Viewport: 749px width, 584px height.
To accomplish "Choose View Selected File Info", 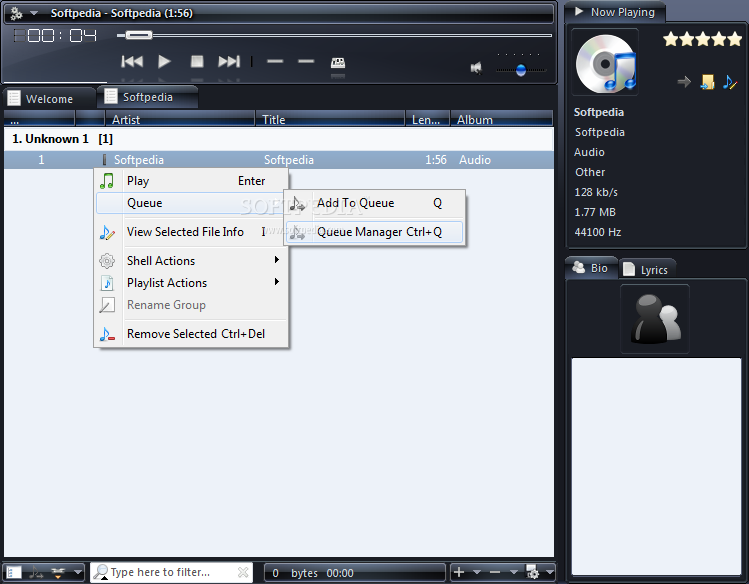I will [x=192, y=232].
